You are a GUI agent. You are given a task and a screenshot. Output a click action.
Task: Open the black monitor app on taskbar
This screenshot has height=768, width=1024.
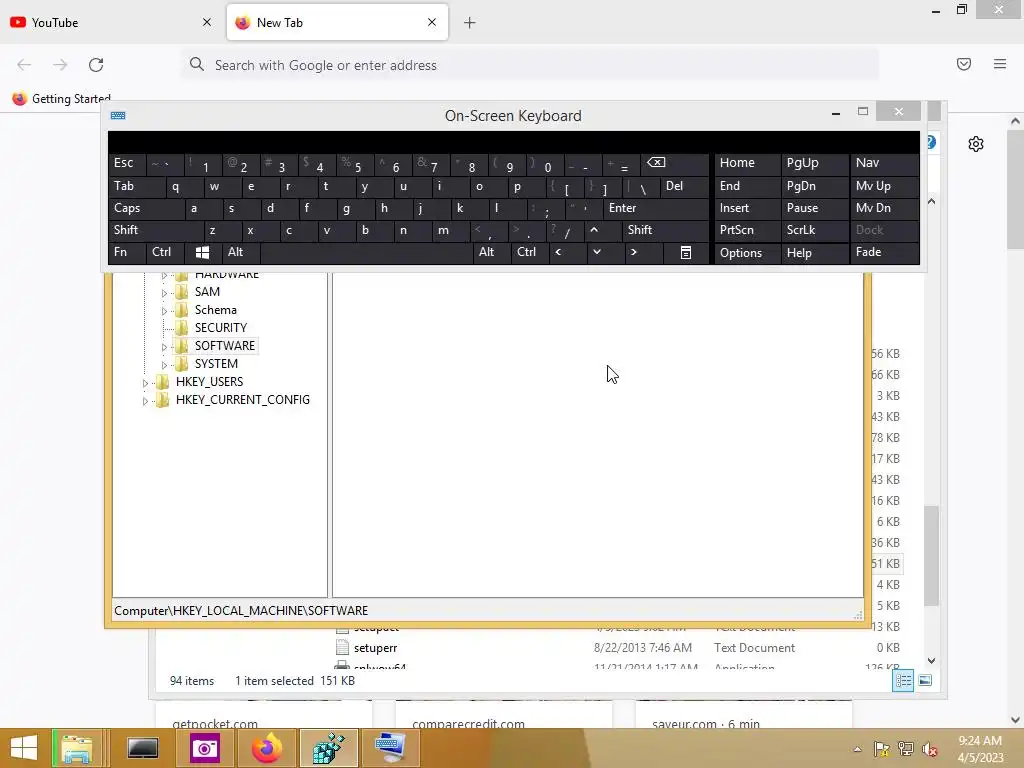pyautogui.click(x=142, y=748)
